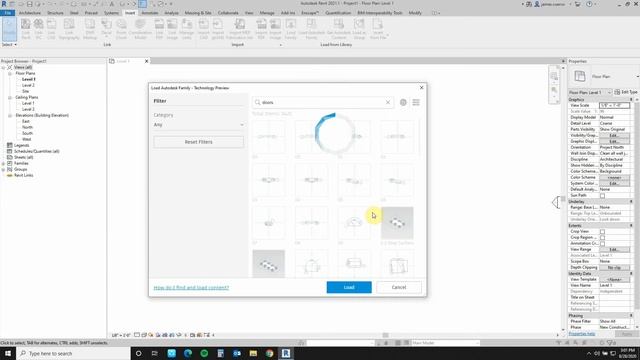Click the drawing area horizontal scrollbar
Screen dimensions: 640x360
point(386,335)
